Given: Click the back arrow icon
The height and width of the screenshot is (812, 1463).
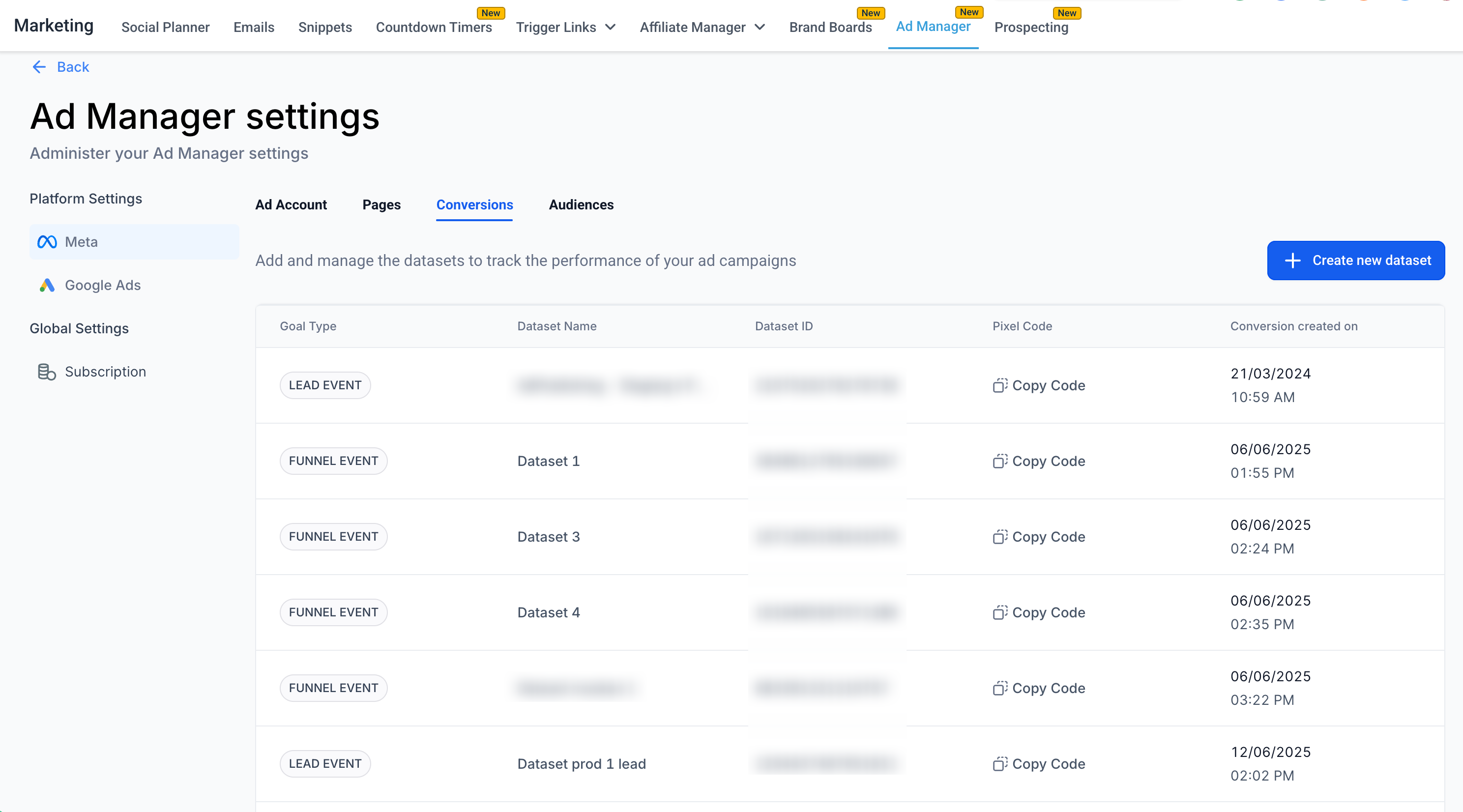Looking at the screenshot, I should click(x=39, y=67).
